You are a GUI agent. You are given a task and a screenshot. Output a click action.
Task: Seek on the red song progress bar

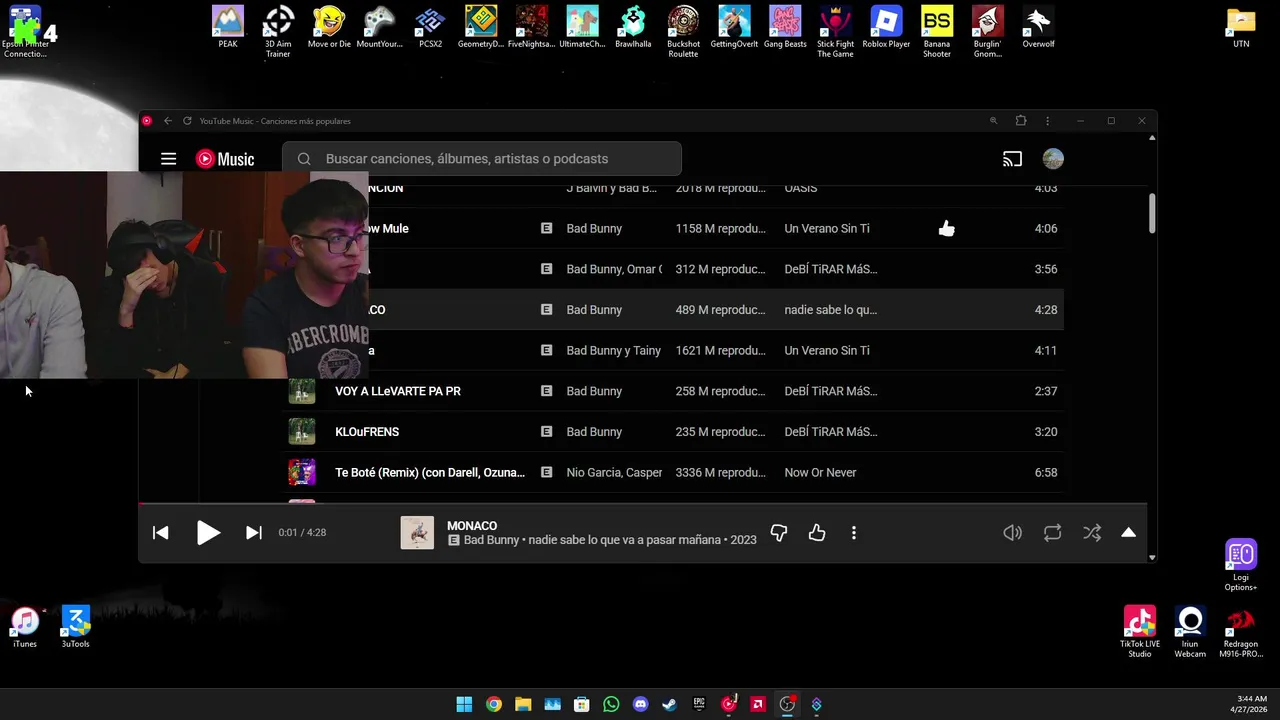[642, 504]
